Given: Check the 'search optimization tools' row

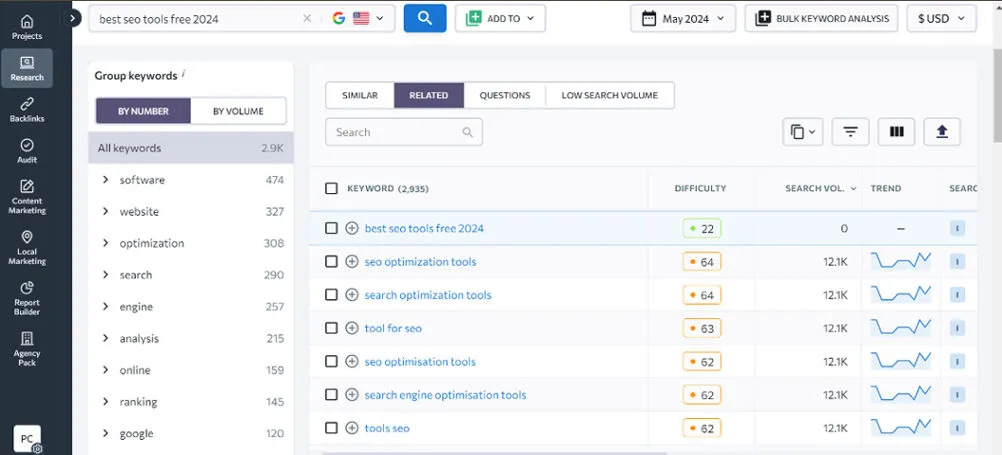Looking at the screenshot, I should click(331, 295).
